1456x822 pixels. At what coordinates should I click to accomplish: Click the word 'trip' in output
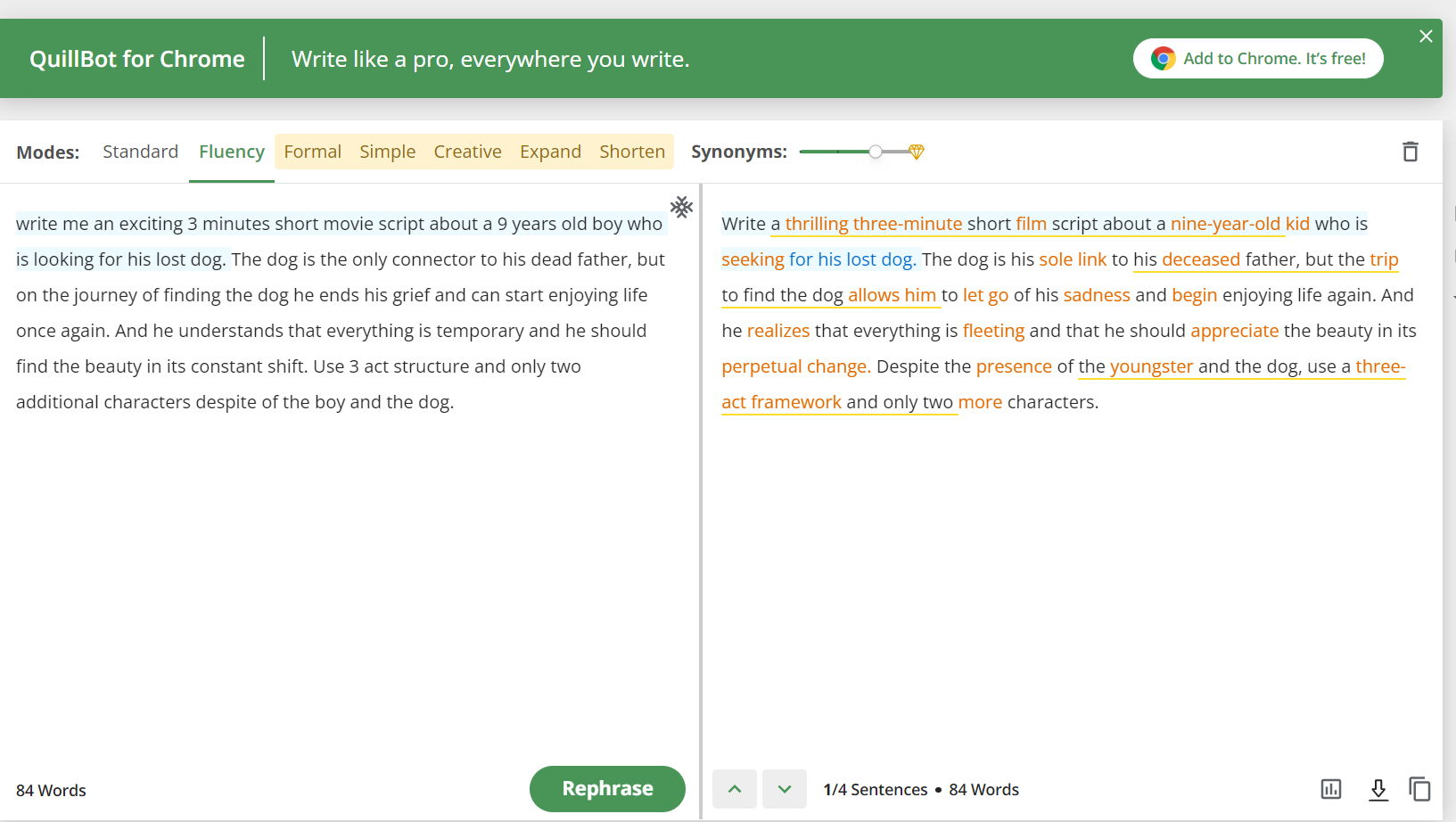pos(1384,259)
